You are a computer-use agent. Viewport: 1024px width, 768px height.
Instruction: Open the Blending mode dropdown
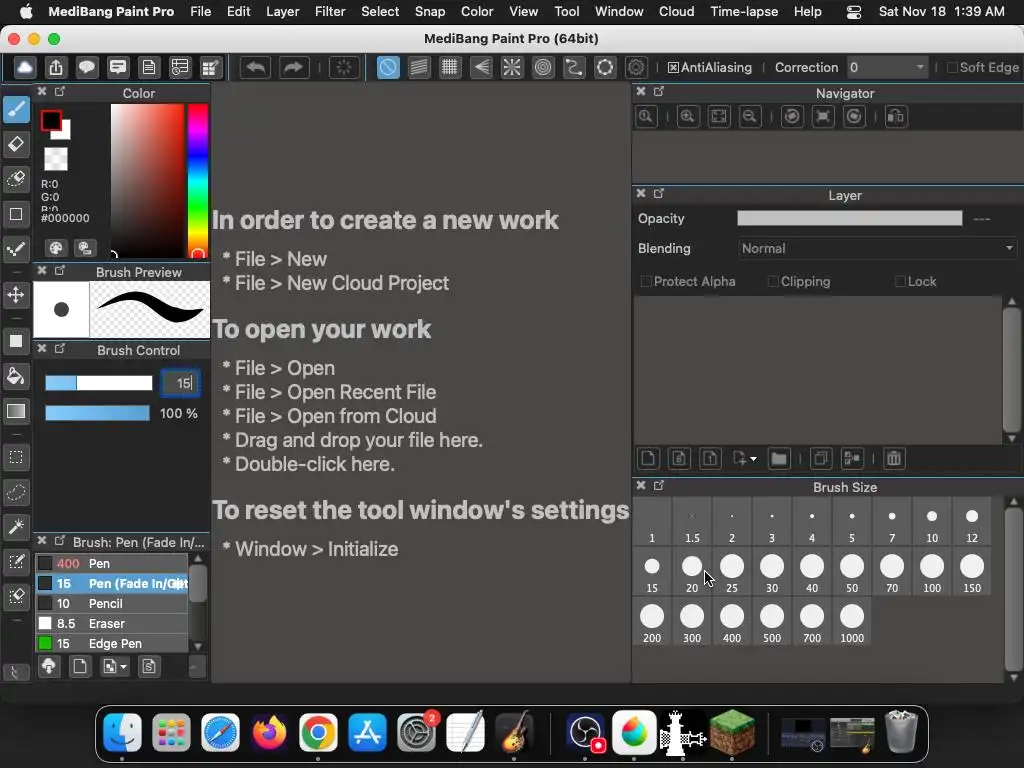click(x=878, y=248)
